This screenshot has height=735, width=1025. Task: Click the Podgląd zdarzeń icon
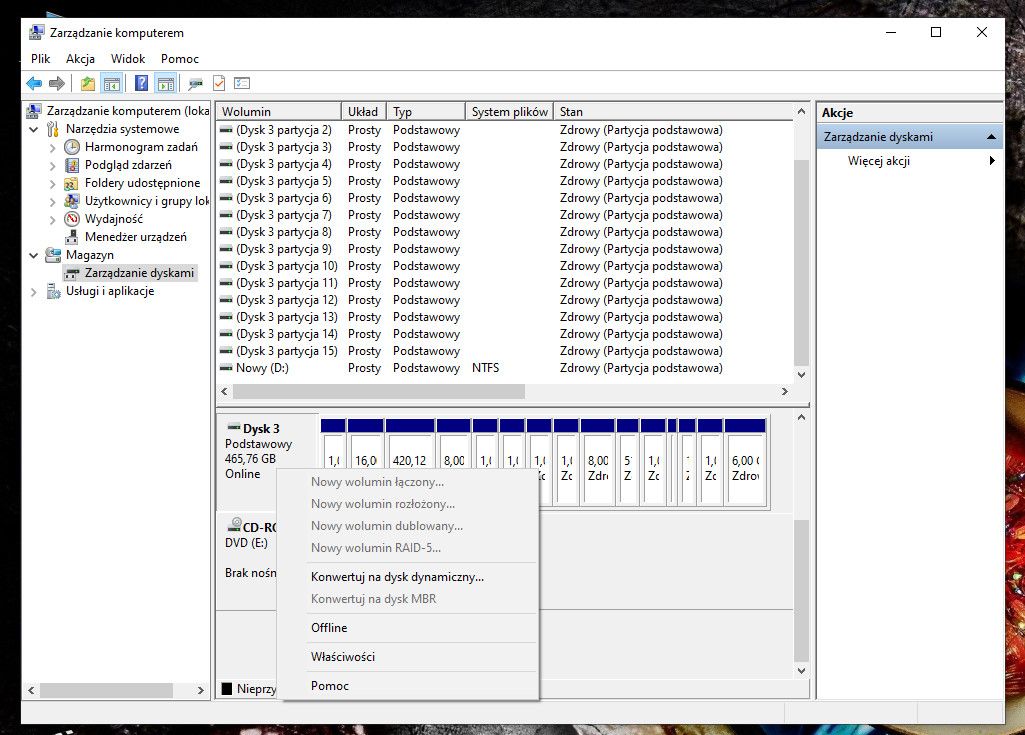click(x=72, y=165)
